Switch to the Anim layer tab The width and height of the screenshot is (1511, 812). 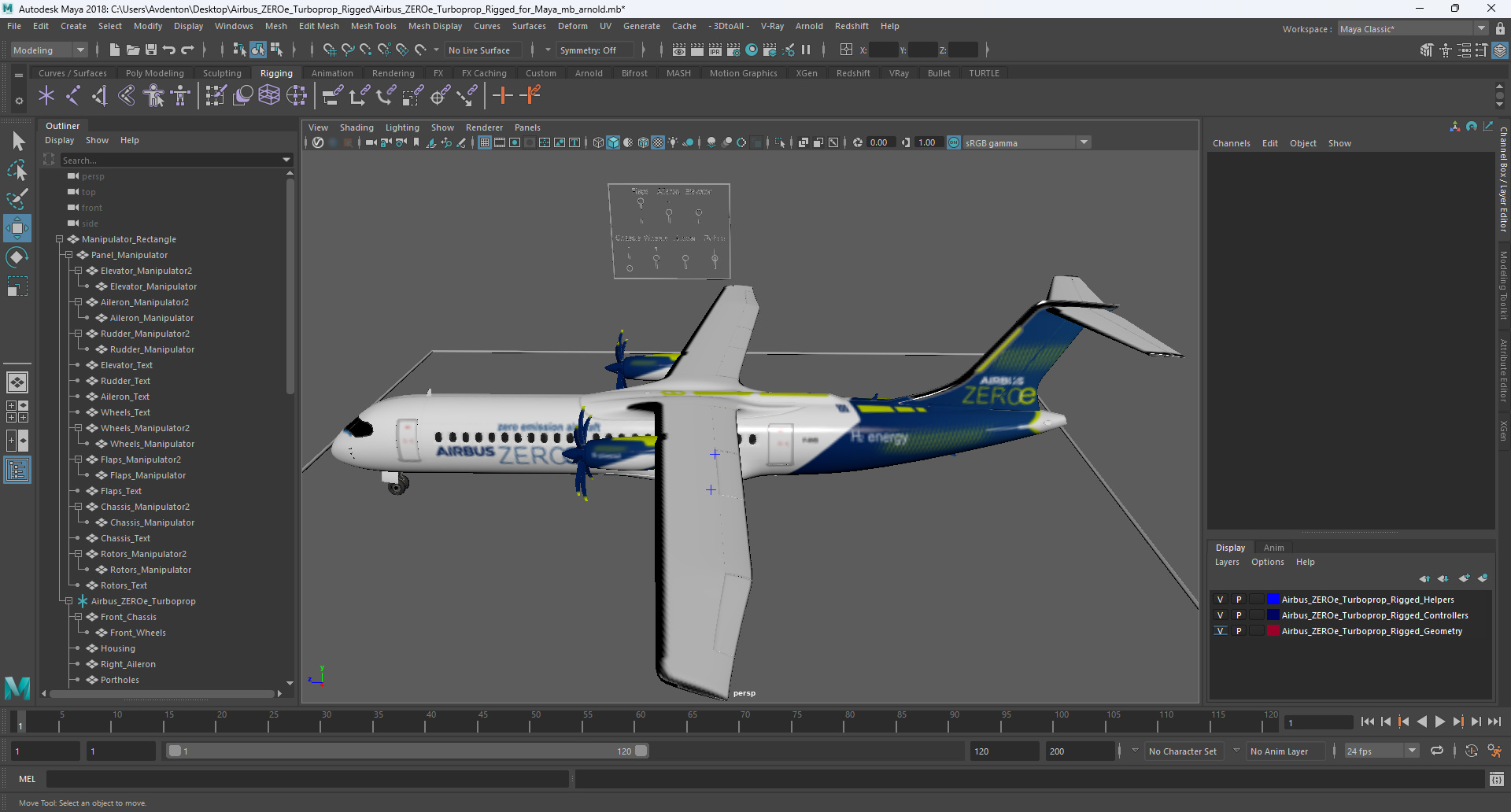click(1273, 548)
